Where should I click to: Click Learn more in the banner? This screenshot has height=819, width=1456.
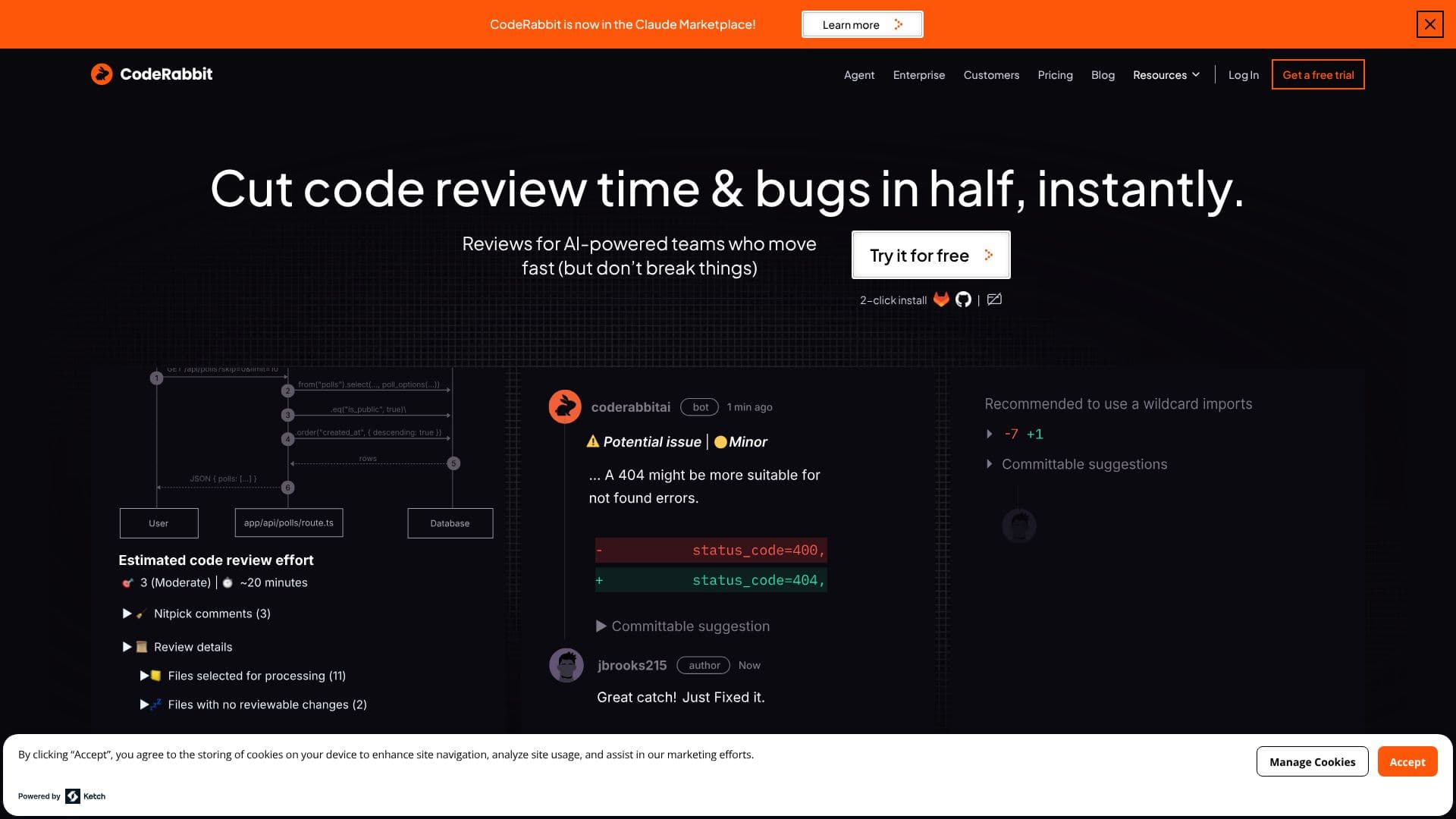862,24
